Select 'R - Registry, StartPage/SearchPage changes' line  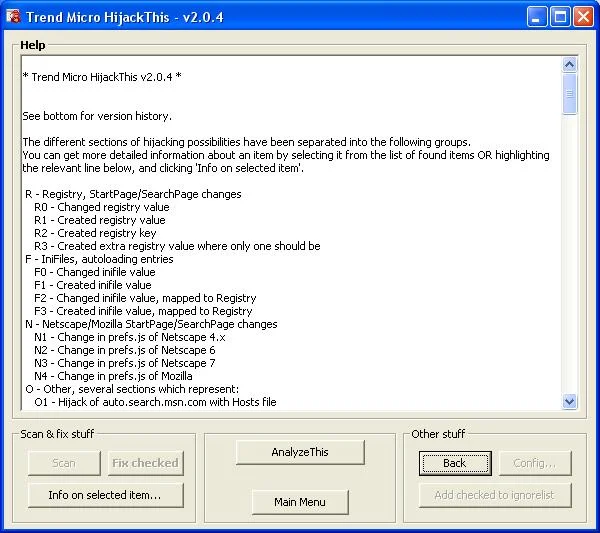(133, 194)
